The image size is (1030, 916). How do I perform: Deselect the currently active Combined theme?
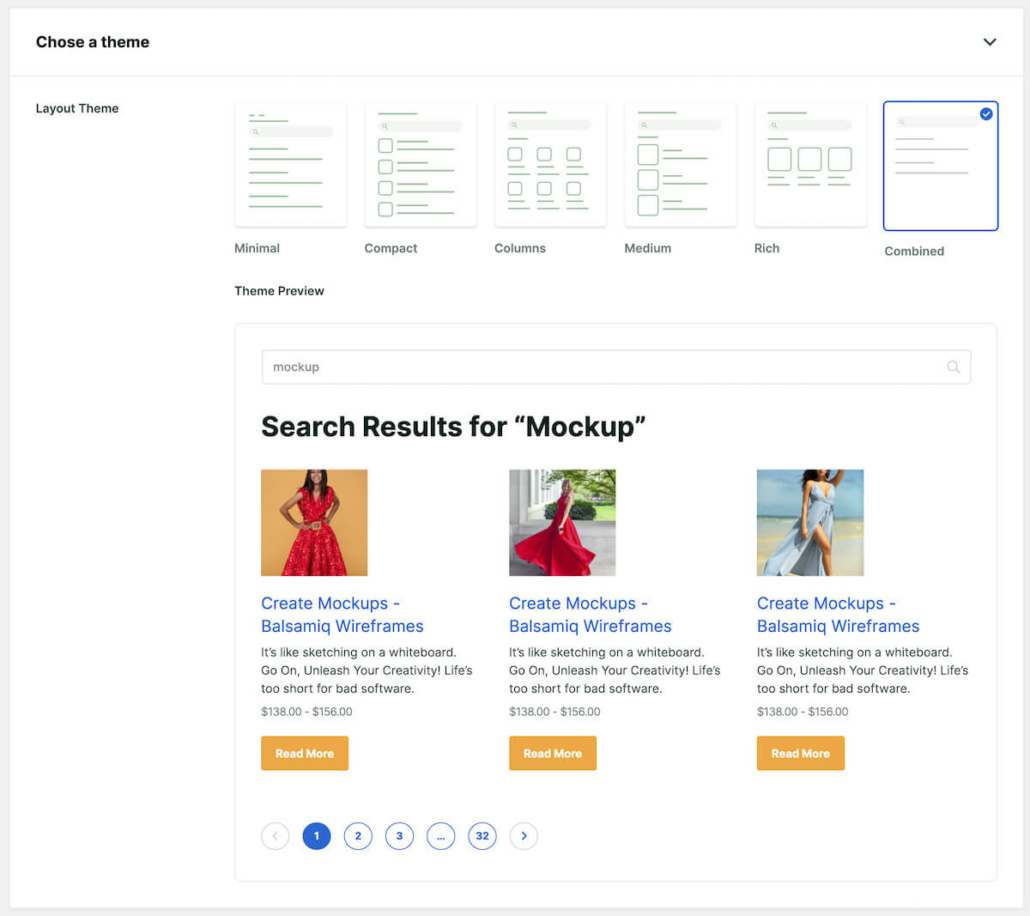pyautogui.click(x=940, y=166)
